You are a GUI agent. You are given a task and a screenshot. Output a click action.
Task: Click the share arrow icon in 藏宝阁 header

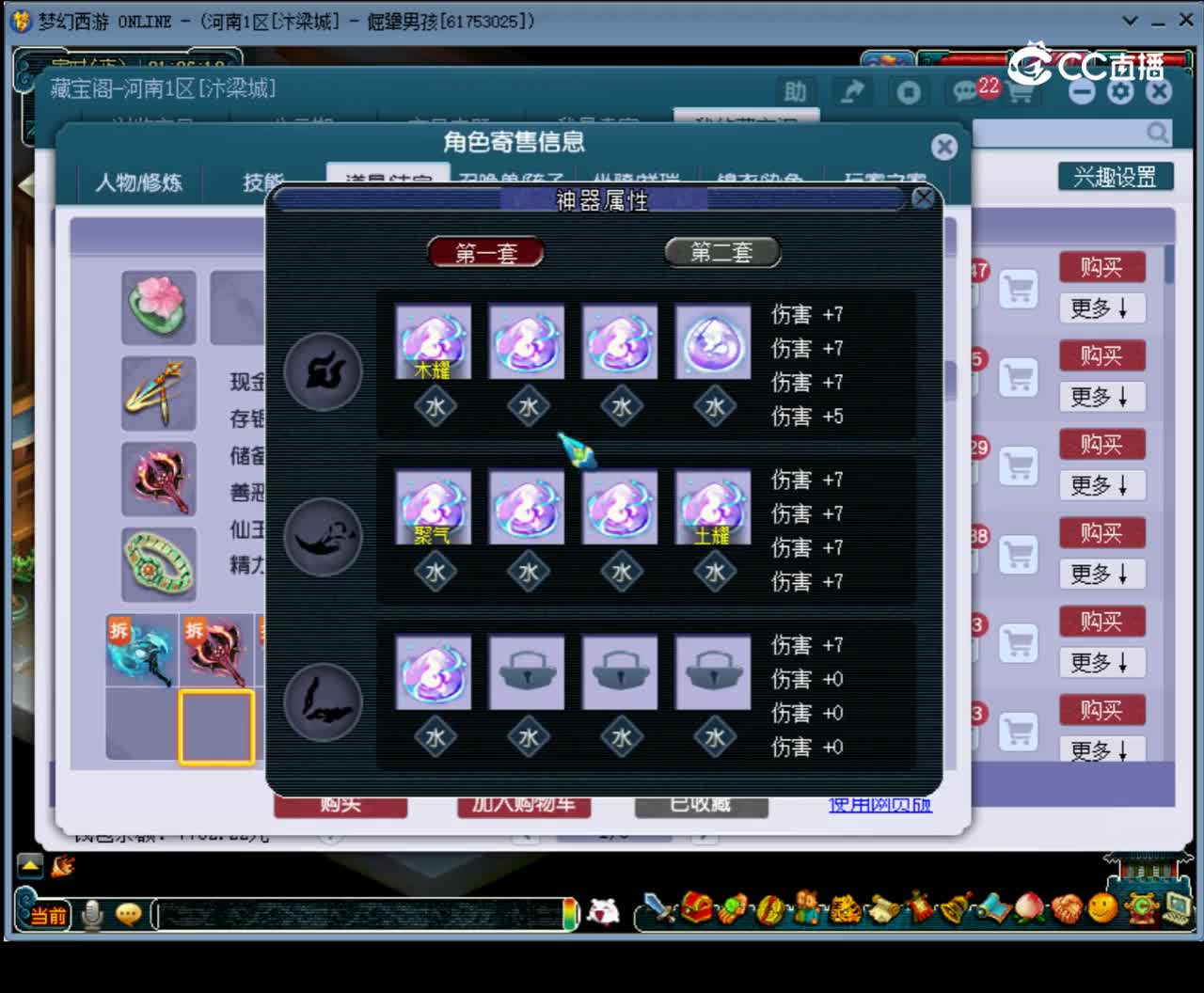[852, 92]
